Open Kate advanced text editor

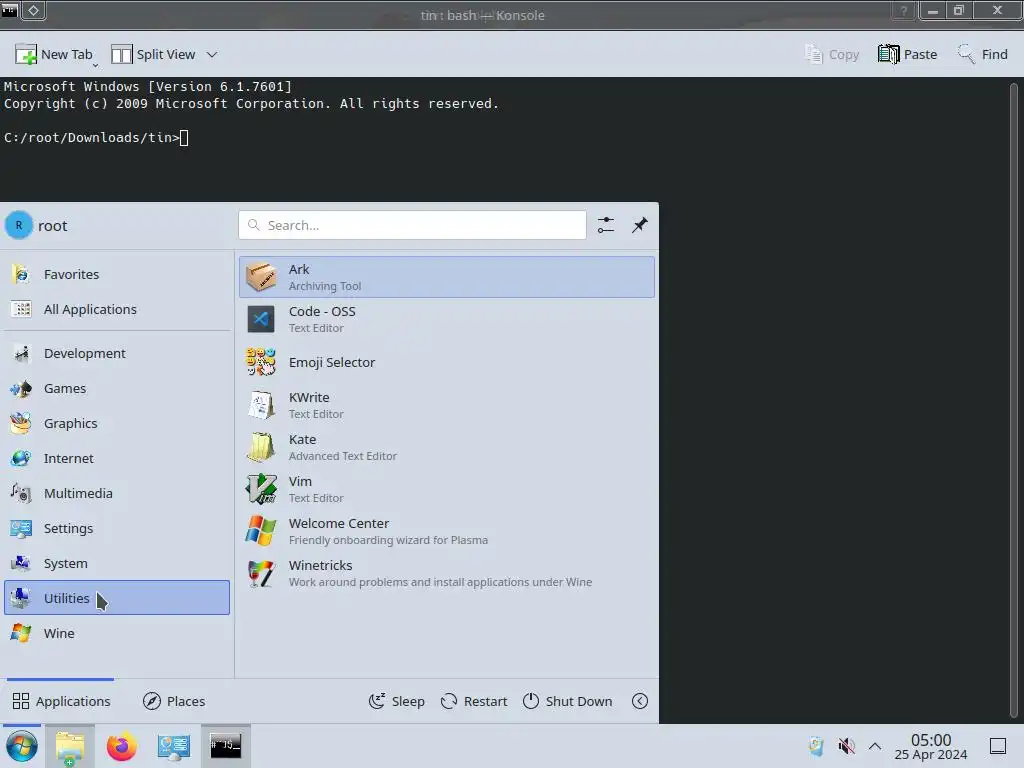pyautogui.click(x=447, y=447)
